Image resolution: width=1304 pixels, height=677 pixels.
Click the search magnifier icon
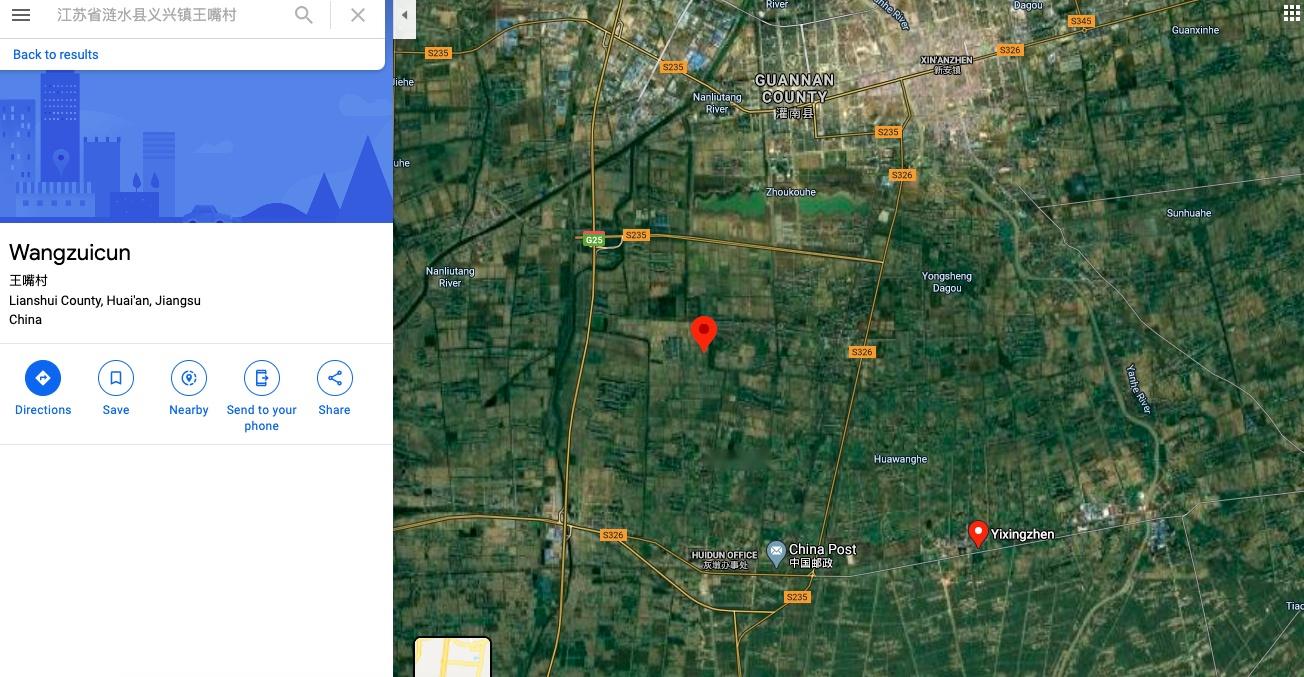tap(304, 15)
